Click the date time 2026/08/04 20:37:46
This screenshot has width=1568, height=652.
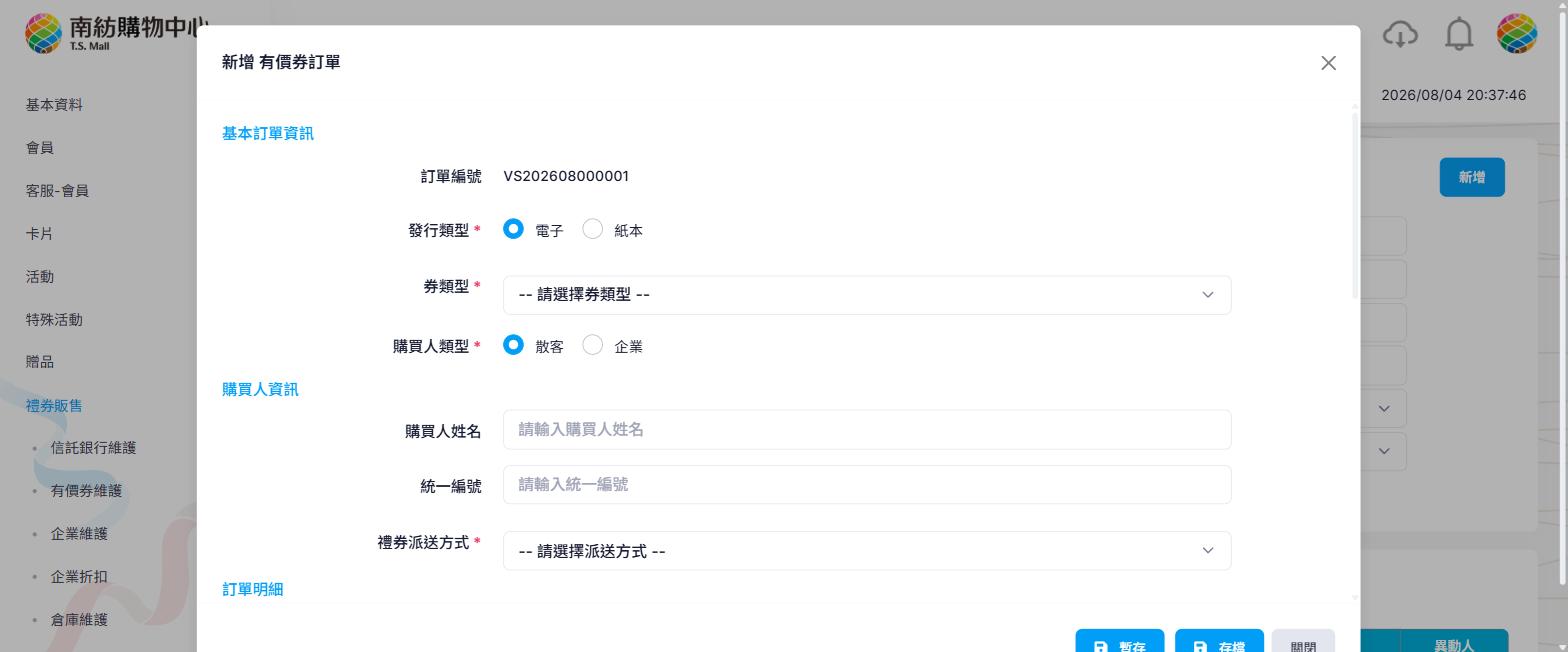tap(1453, 95)
